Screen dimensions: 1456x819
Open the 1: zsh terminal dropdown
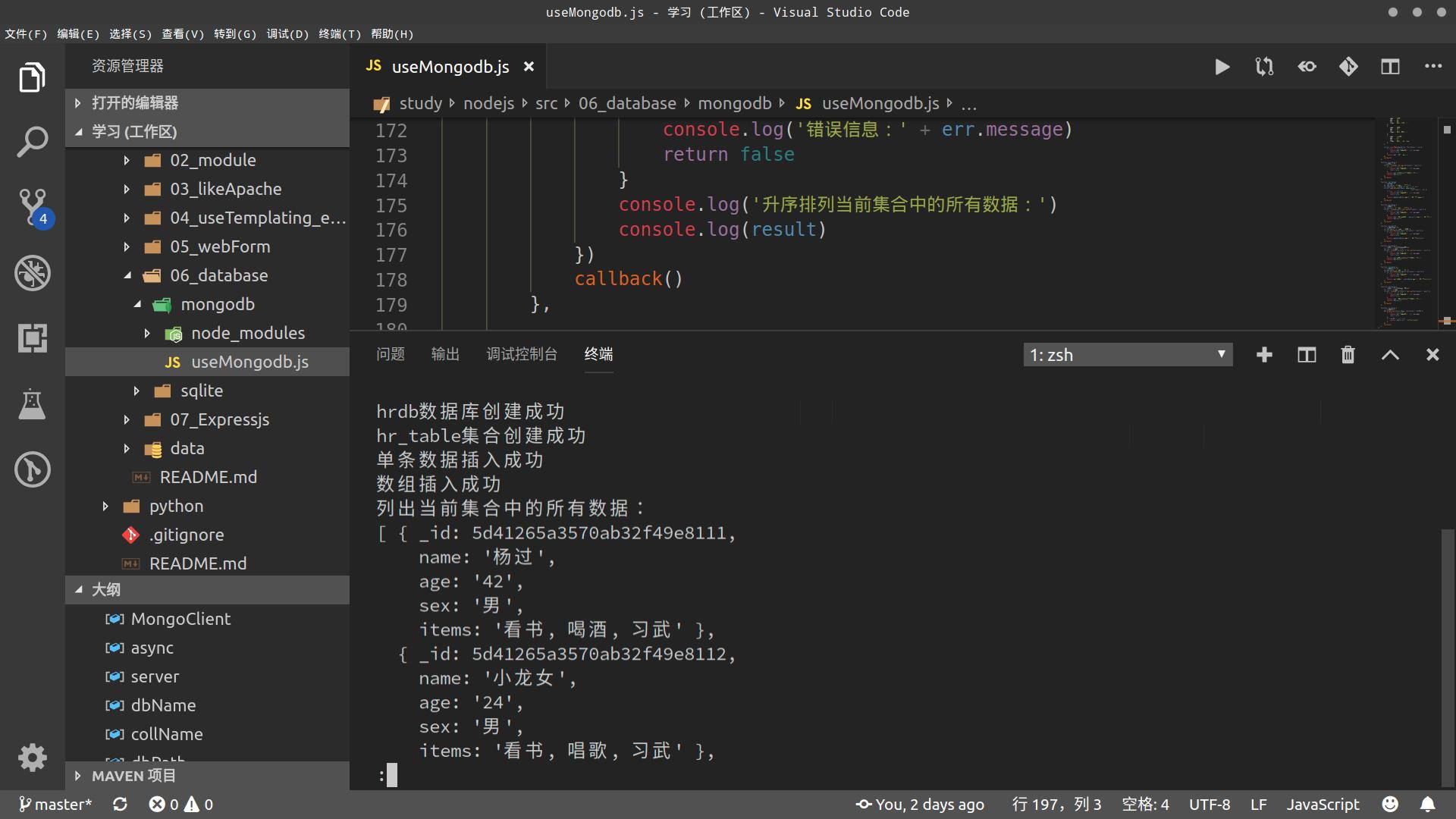point(1128,354)
